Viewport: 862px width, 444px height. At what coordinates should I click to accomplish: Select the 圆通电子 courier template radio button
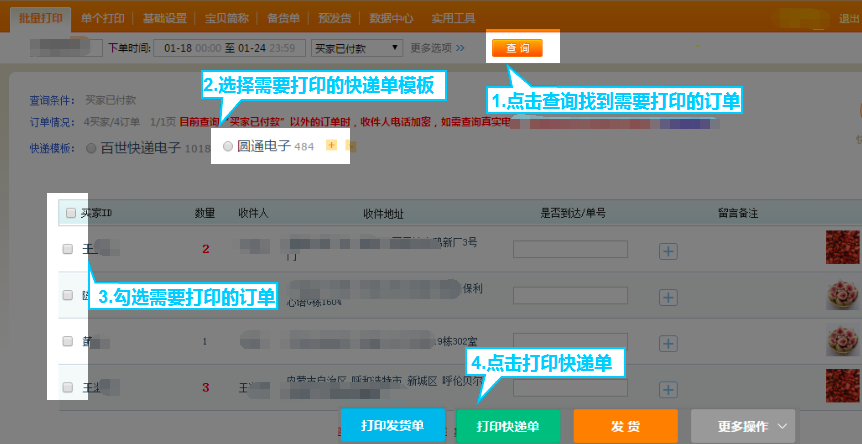[228, 146]
